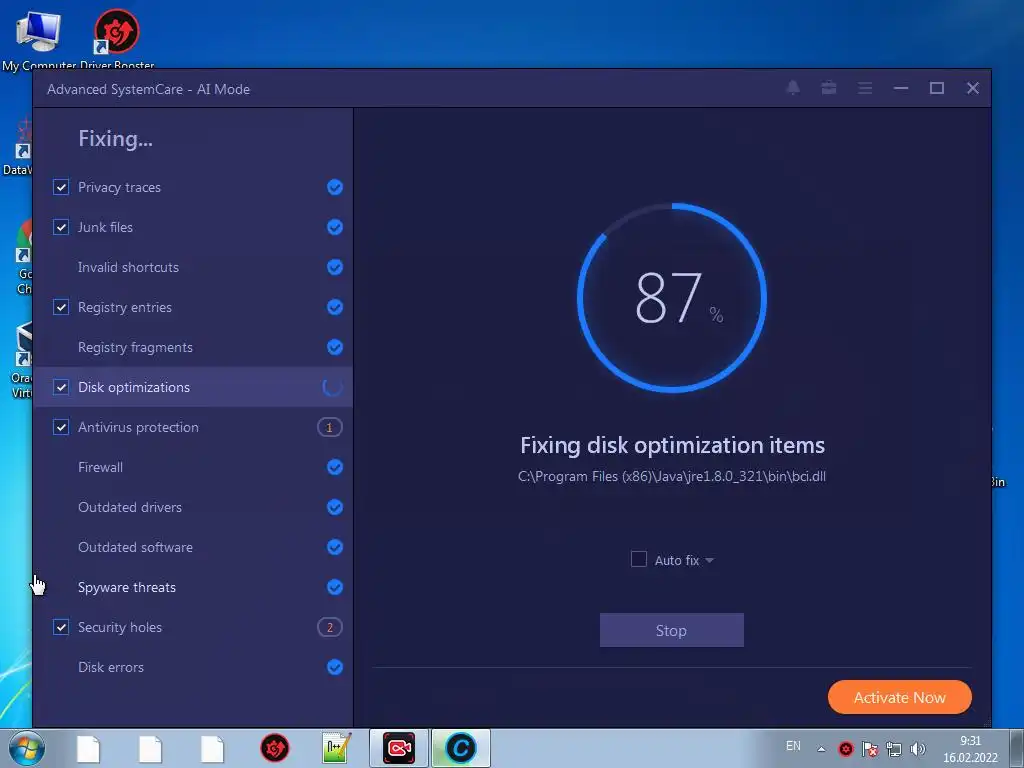Select the Invalid shortcuts row
Image resolution: width=1024 pixels, height=768 pixels.
[x=193, y=267]
